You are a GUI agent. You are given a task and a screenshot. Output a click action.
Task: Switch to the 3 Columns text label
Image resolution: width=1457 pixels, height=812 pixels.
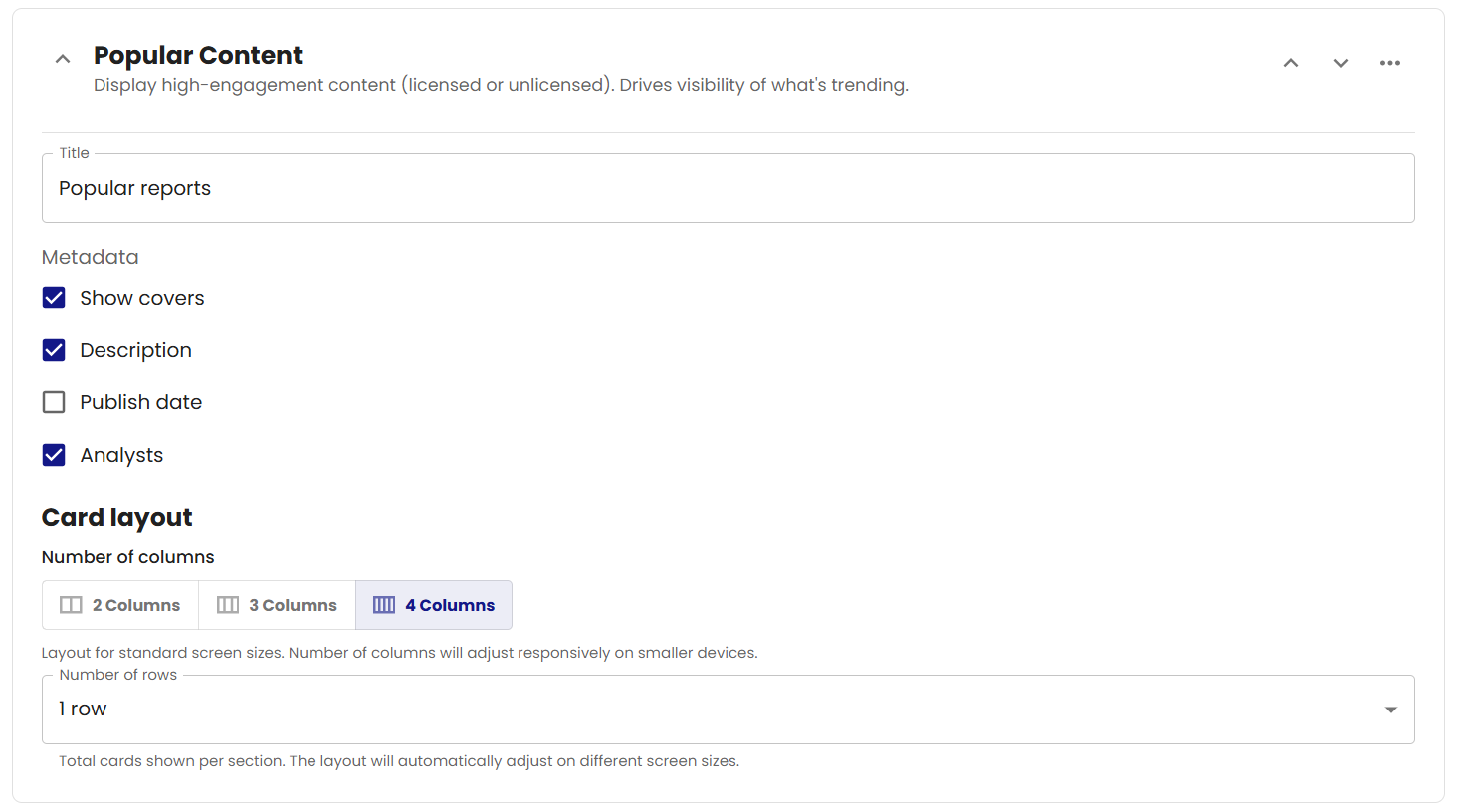click(x=293, y=605)
